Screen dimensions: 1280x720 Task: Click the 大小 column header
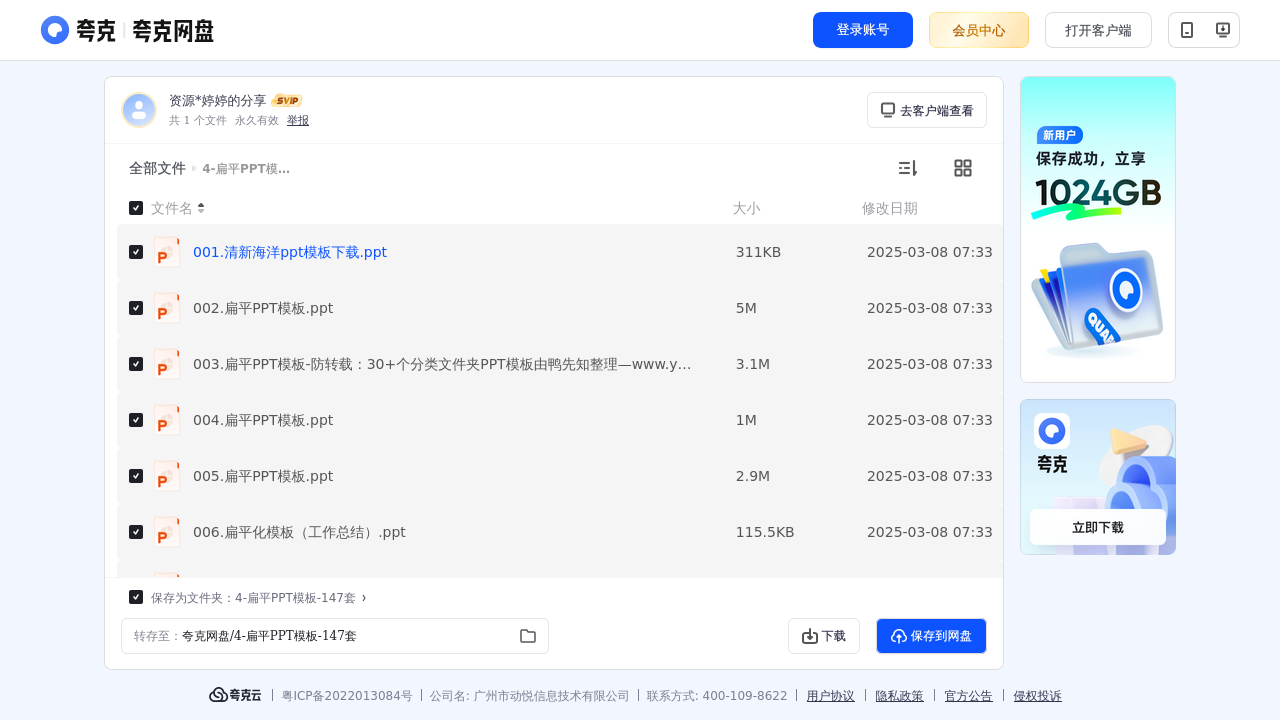tap(746, 208)
